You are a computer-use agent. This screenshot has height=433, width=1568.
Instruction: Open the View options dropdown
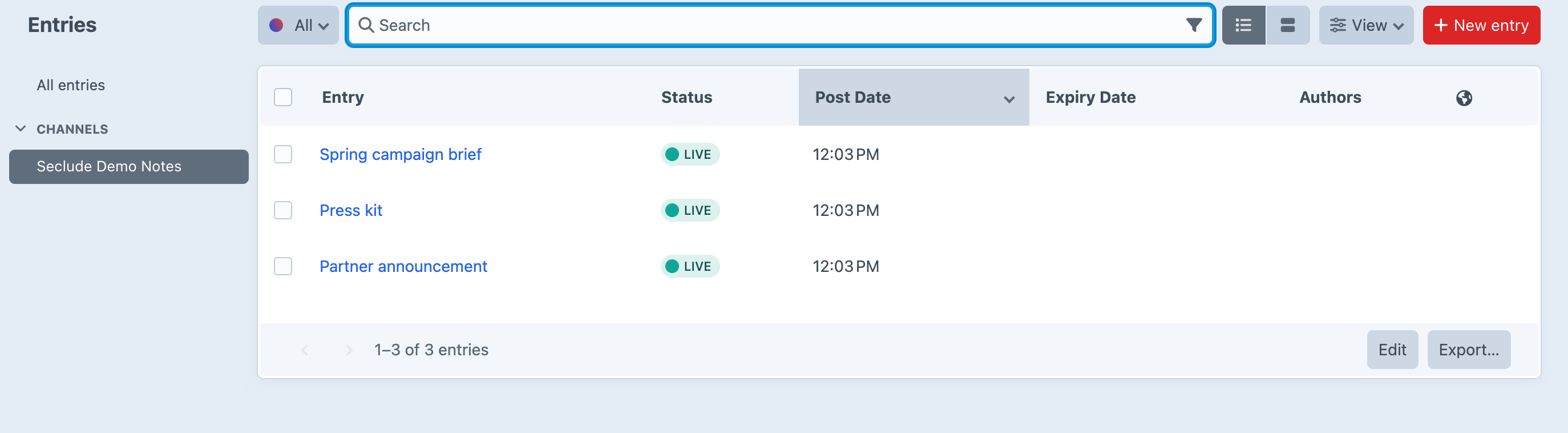coord(1366,25)
